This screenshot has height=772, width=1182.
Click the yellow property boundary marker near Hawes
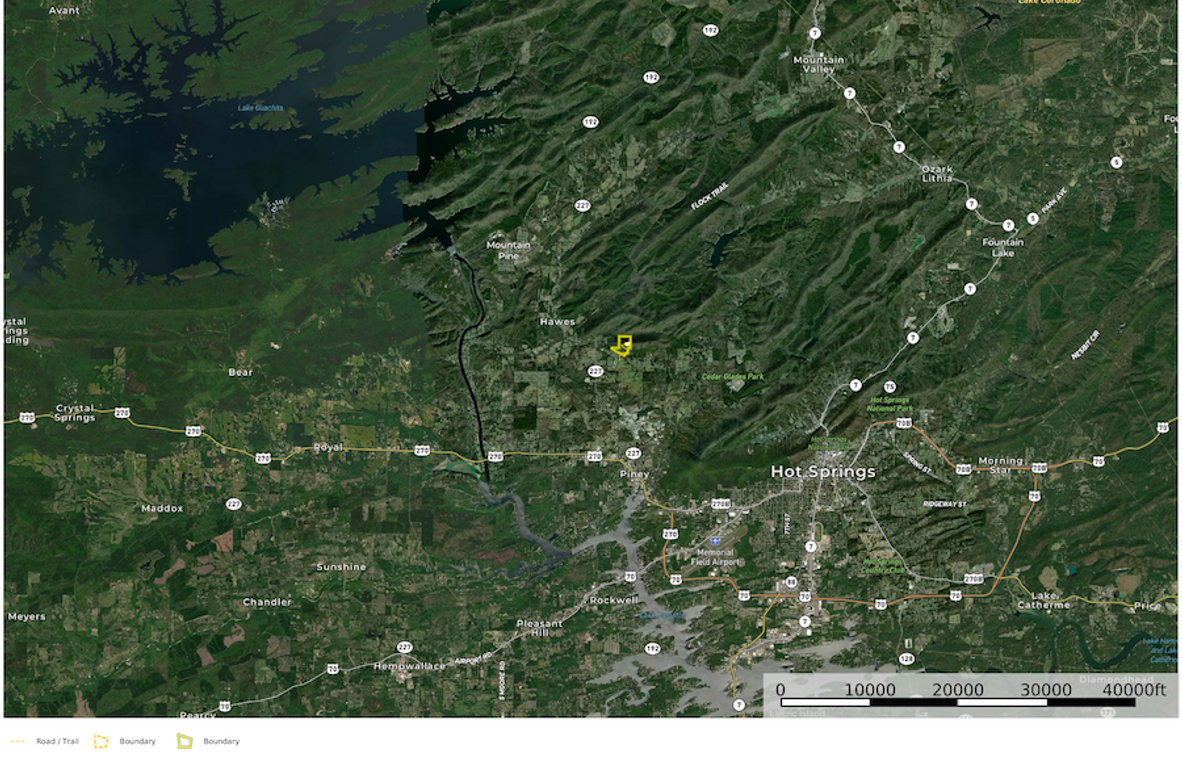pos(622,346)
